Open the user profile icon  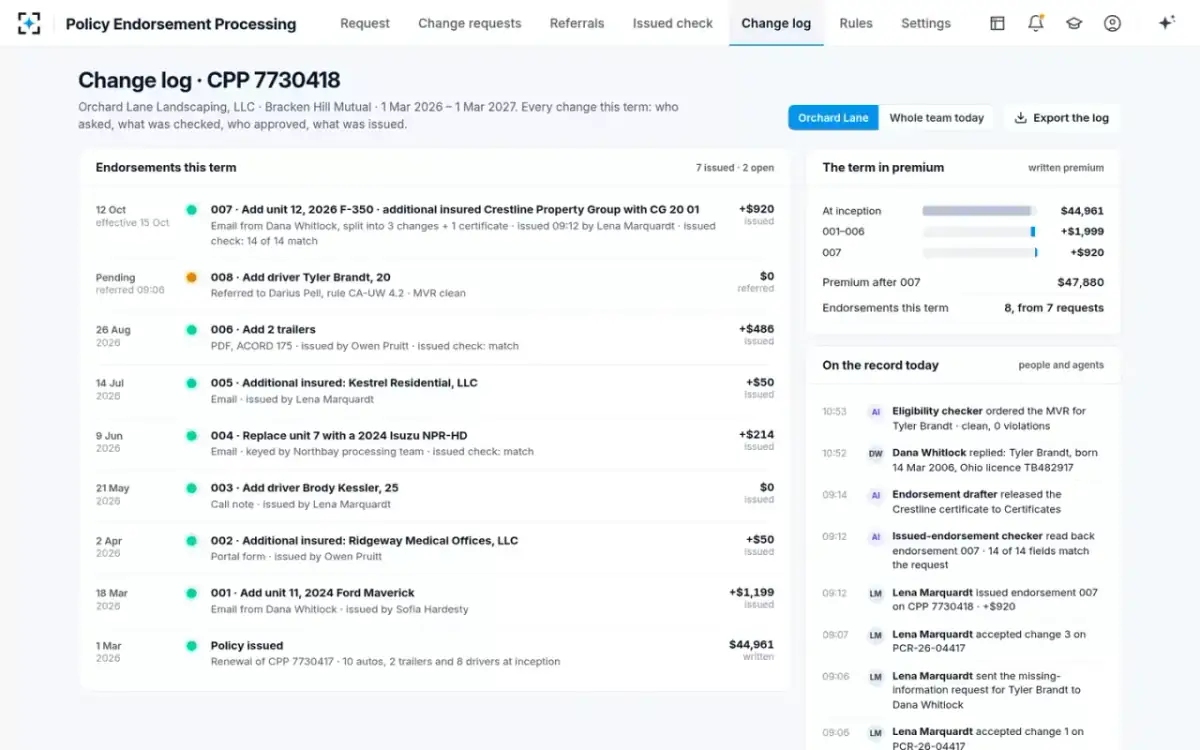coord(1112,23)
